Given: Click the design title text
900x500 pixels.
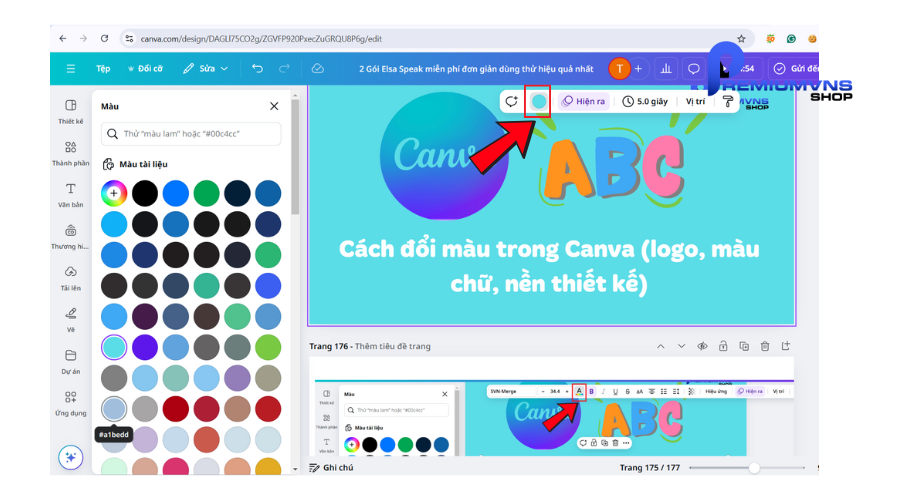Looking at the screenshot, I should pyautogui.click(x=476, y=69).
